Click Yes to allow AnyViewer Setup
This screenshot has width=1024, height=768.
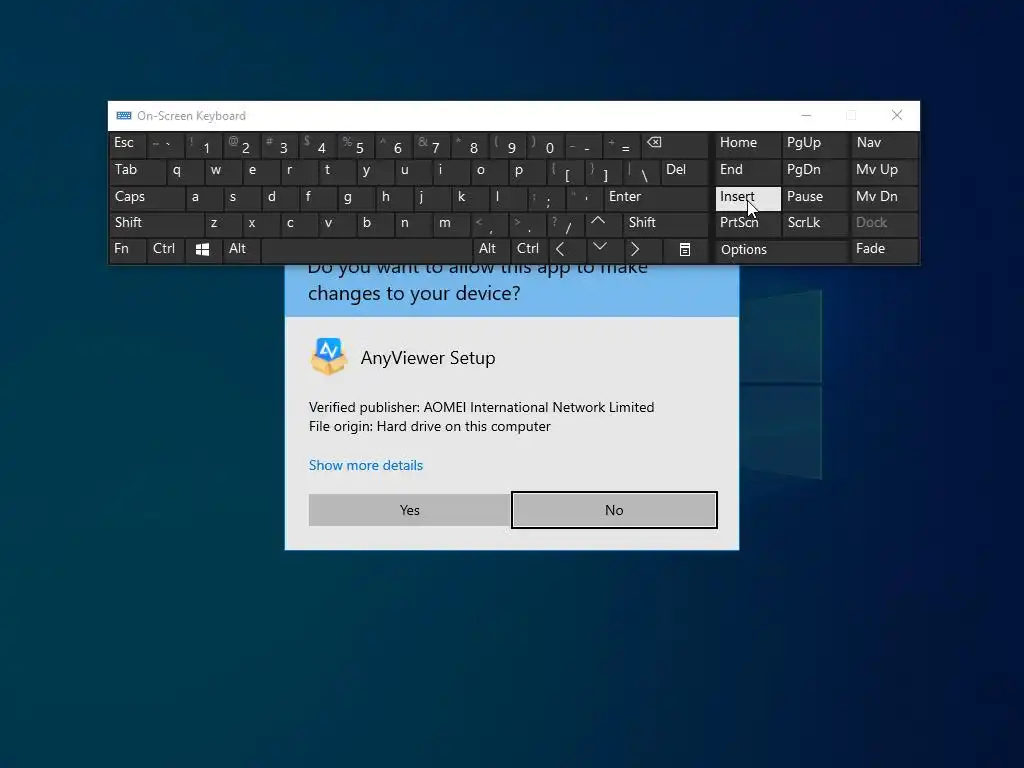pyautogui.click(x=409, y=510)
